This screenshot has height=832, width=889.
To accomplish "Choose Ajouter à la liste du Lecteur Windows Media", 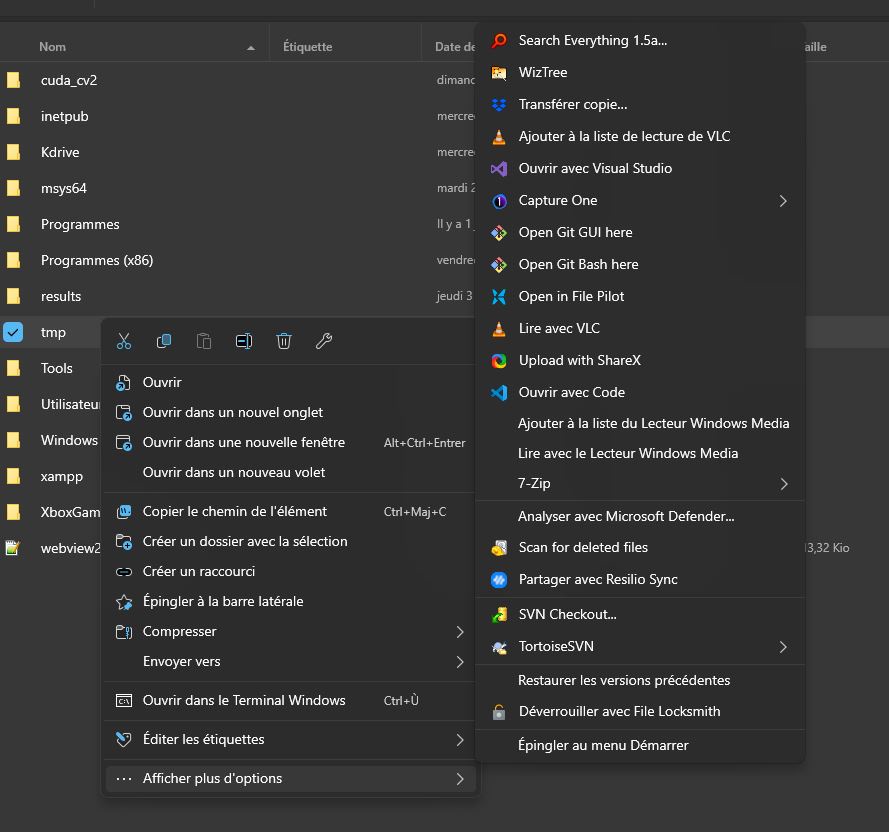I will (640, 424).
